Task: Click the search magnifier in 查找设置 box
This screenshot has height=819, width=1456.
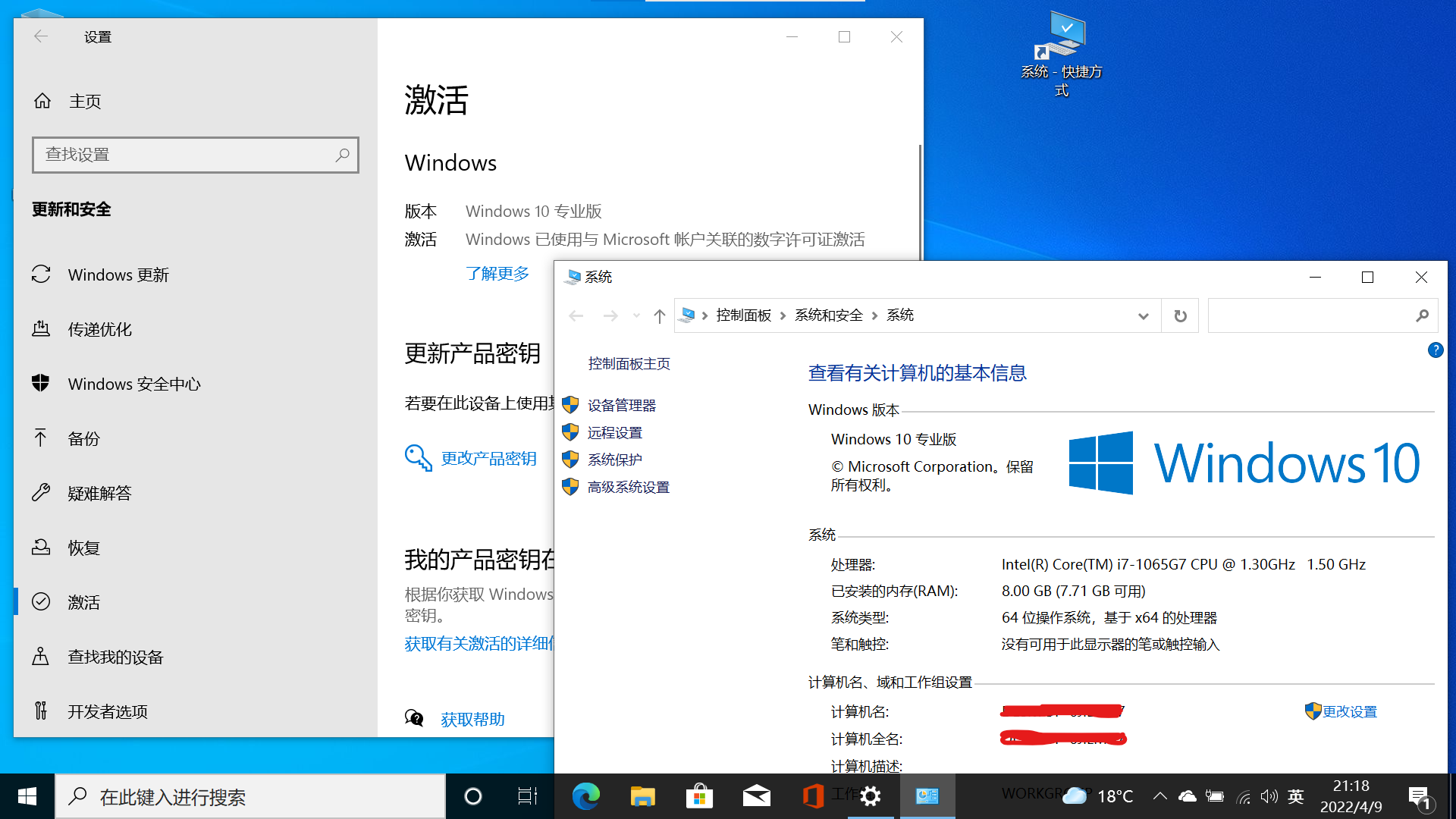Action: pyautogui.click(x=342, y=155)
